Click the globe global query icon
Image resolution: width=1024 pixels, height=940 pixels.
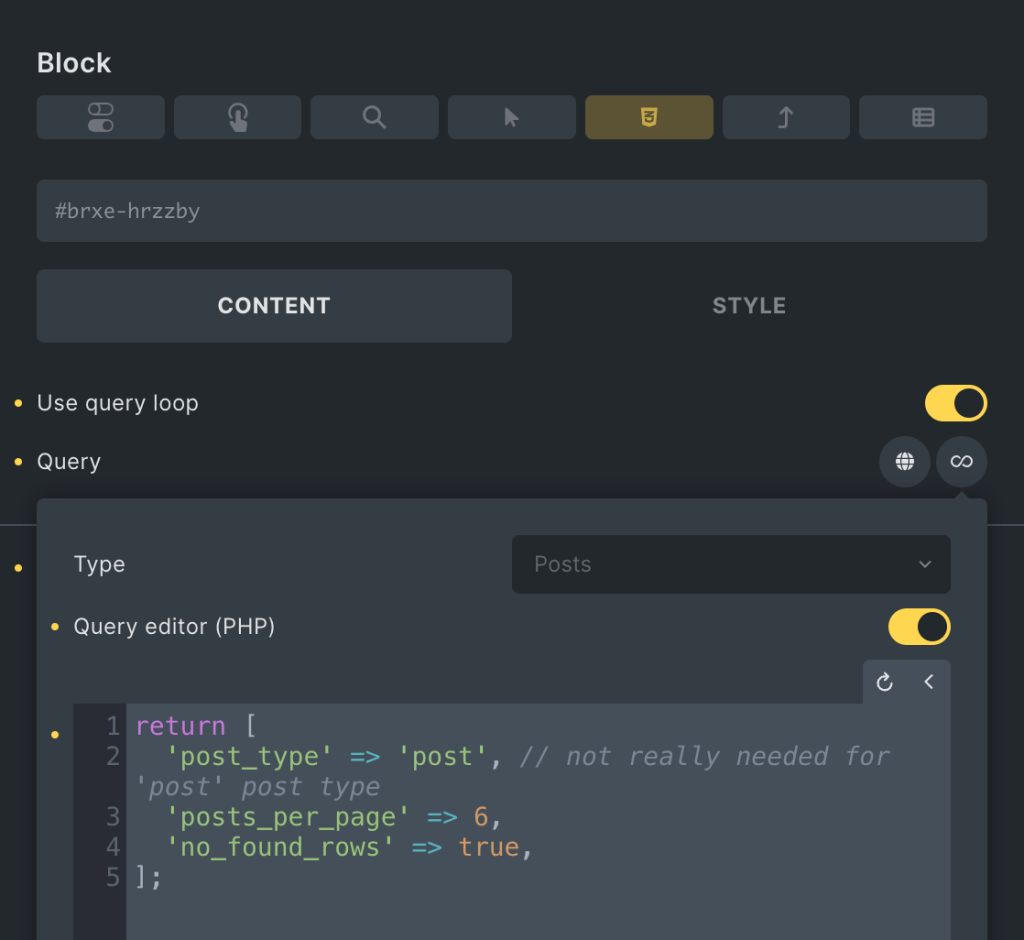(x=904, y=462)
